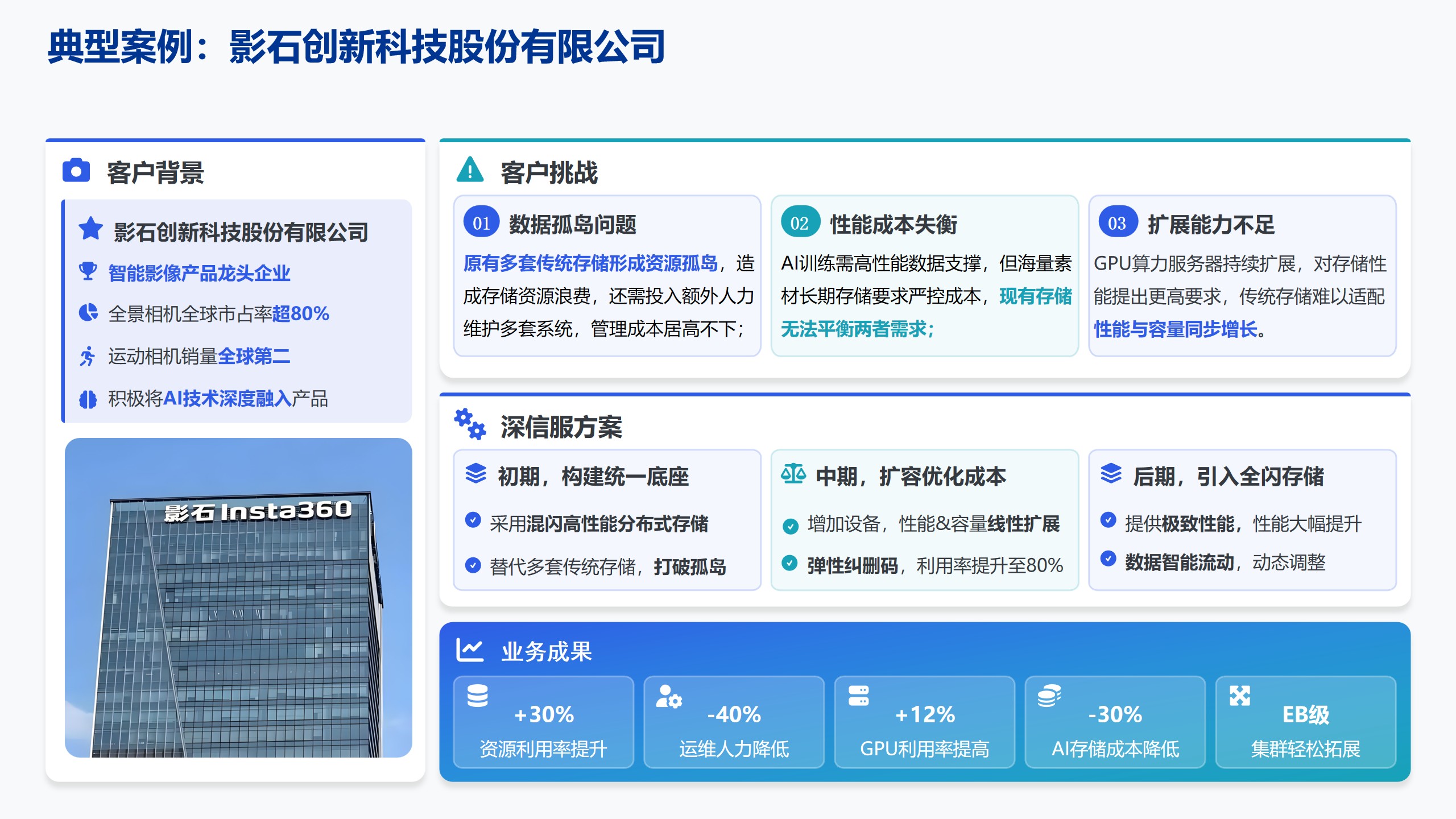
Task: Click the layers icon beside 初期，构建统一底座
Action: click(475, 473)
